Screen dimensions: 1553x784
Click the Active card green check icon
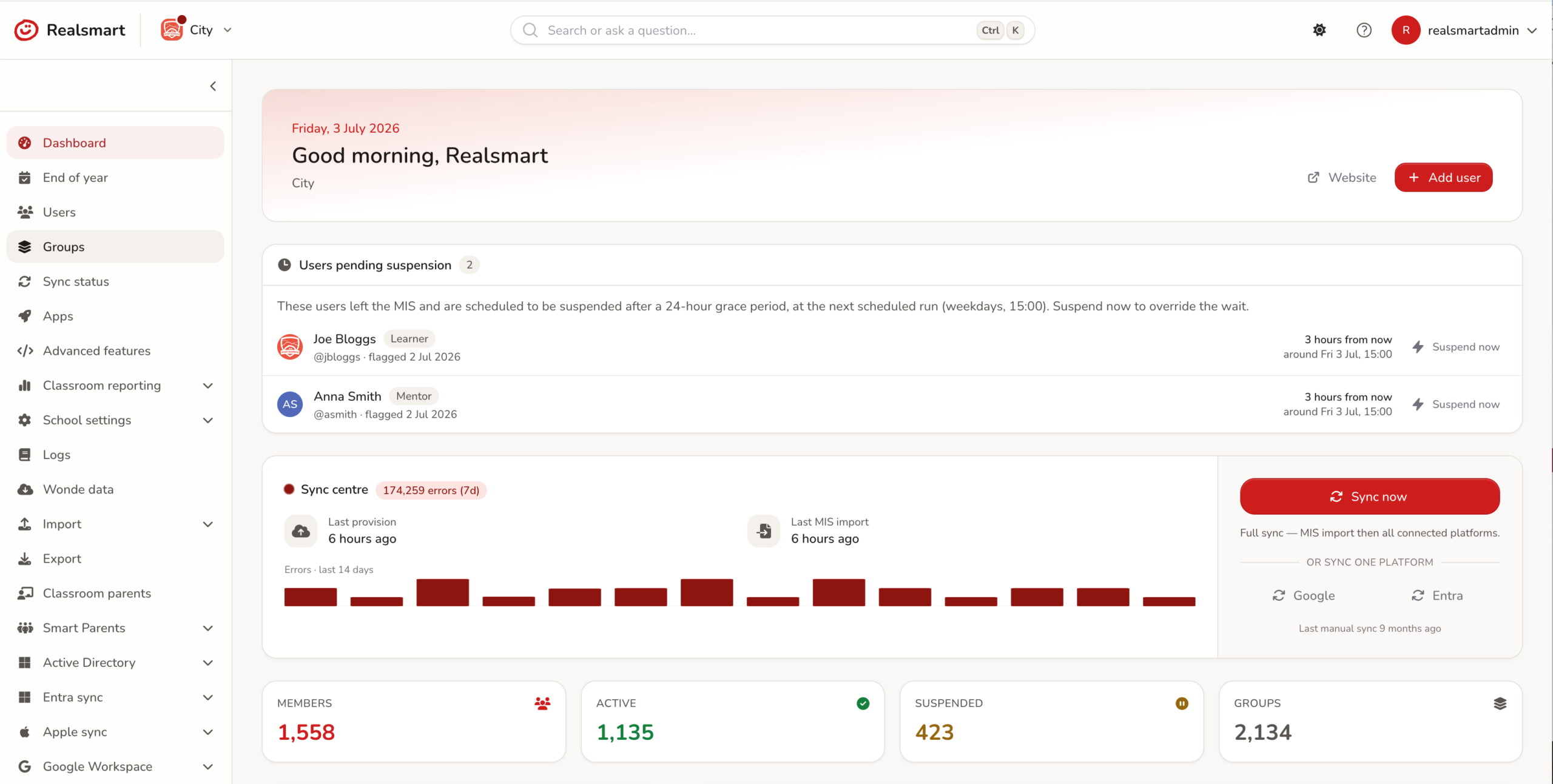point(863,703)
